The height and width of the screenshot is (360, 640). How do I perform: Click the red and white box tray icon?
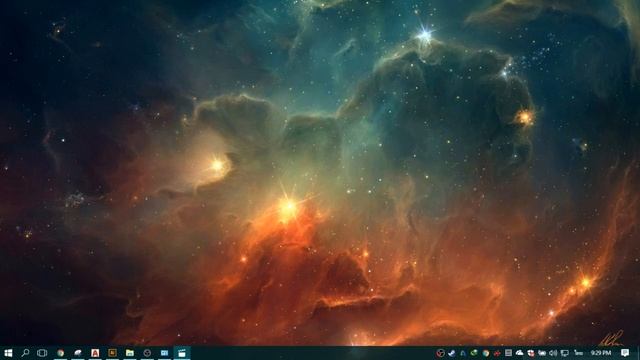coord(531,353)
